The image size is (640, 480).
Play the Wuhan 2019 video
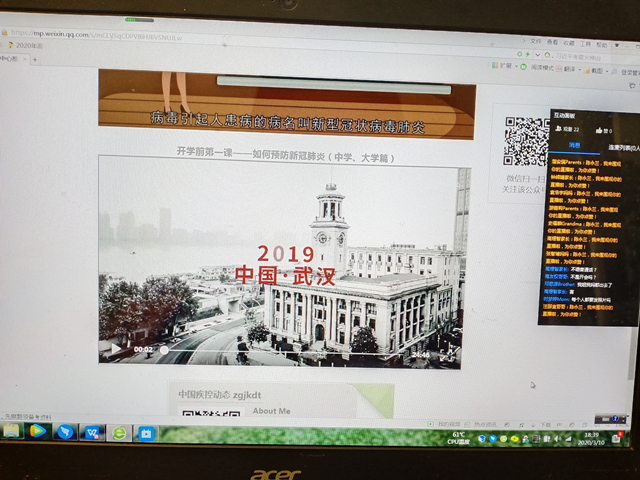click(x=116, y=348)
